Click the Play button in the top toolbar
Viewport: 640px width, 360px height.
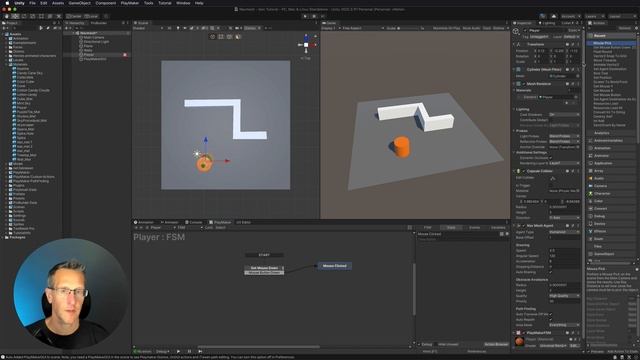click(x=305, y=16)
